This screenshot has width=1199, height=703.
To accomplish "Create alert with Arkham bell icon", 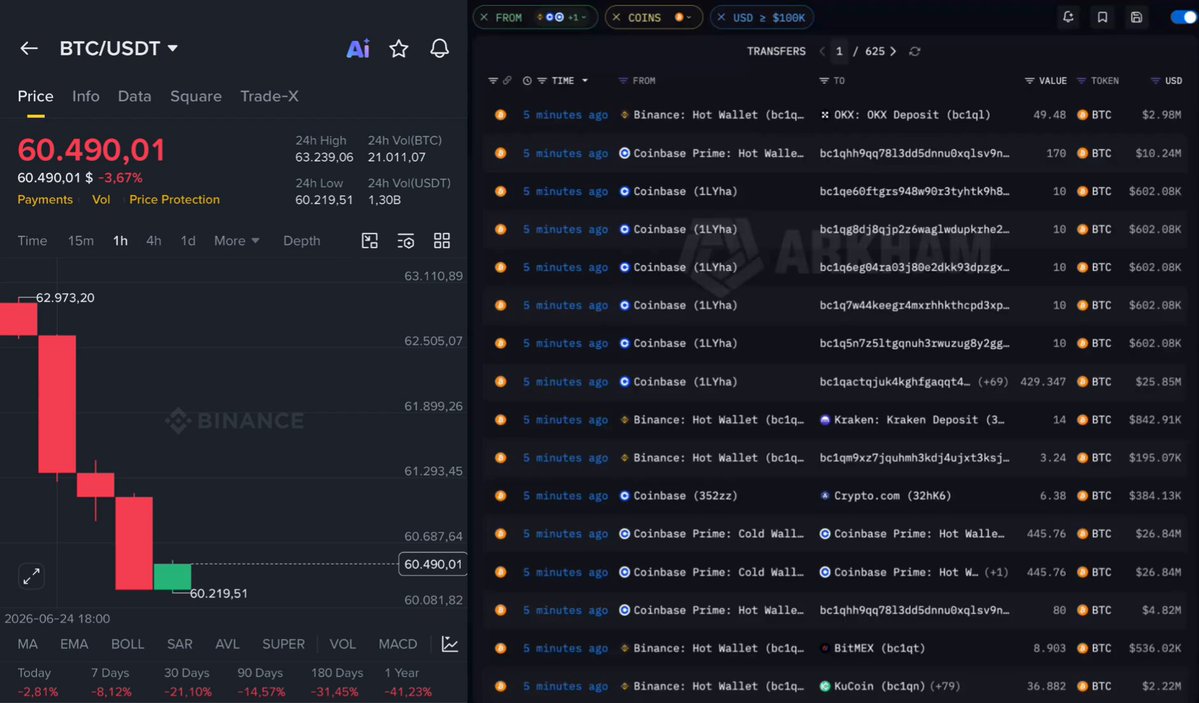I will coord(1068,17).
